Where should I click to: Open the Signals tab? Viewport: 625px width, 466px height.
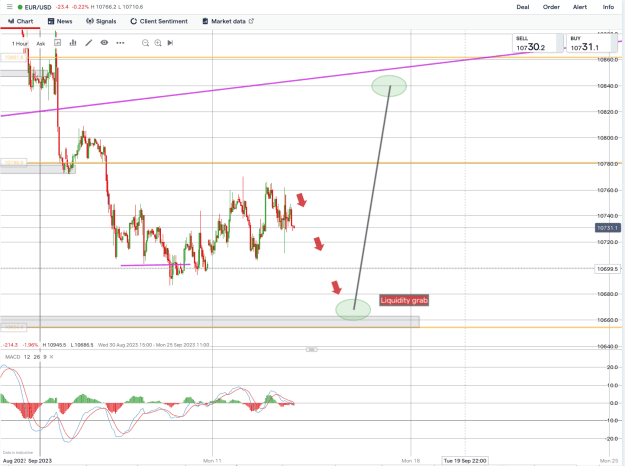101,21
